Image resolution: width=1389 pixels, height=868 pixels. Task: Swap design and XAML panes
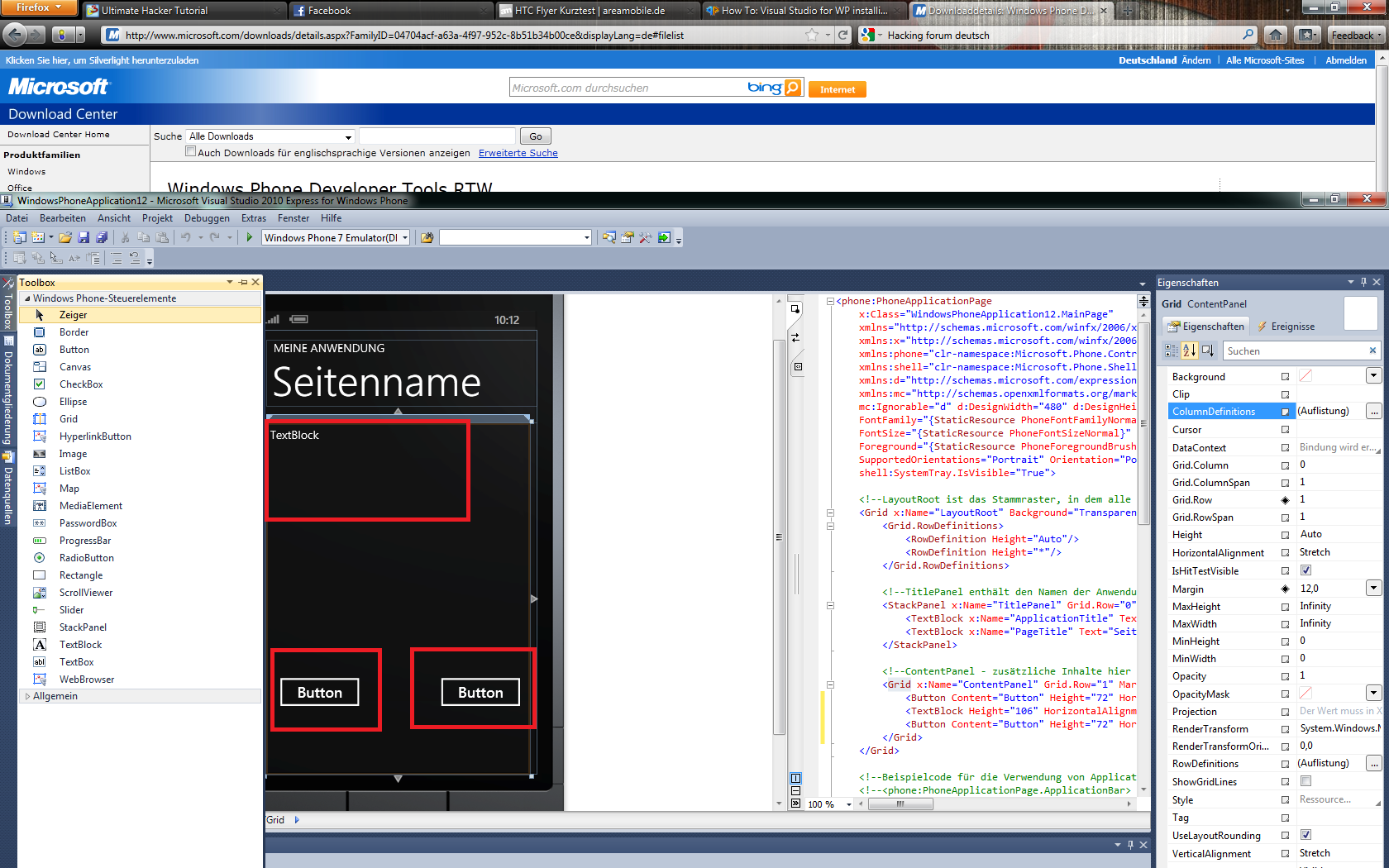point(795,337)
